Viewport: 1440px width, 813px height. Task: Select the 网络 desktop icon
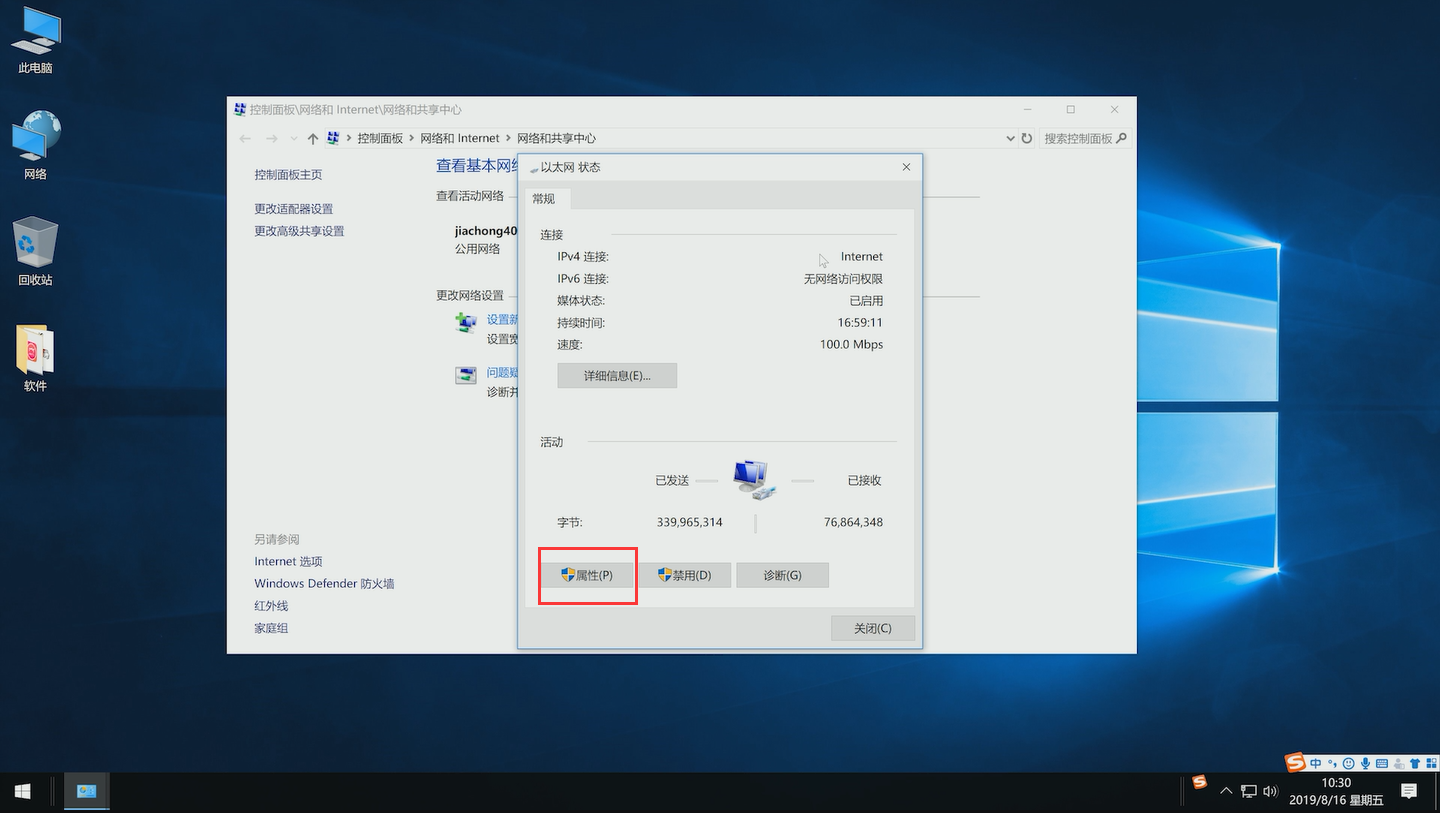click(x=35, y=146)
